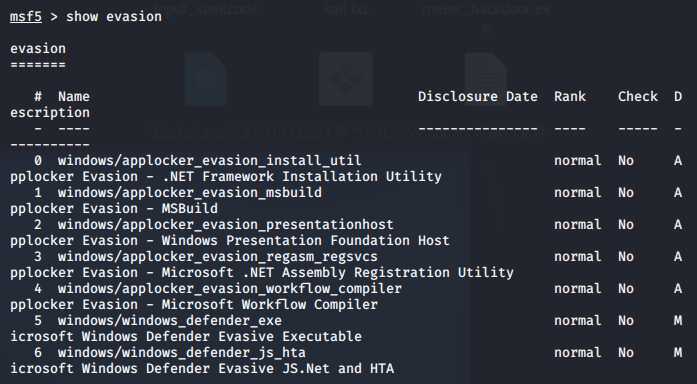Select the 'evasion' section heading
697x384 pixels.
click(x=38, y=49)
